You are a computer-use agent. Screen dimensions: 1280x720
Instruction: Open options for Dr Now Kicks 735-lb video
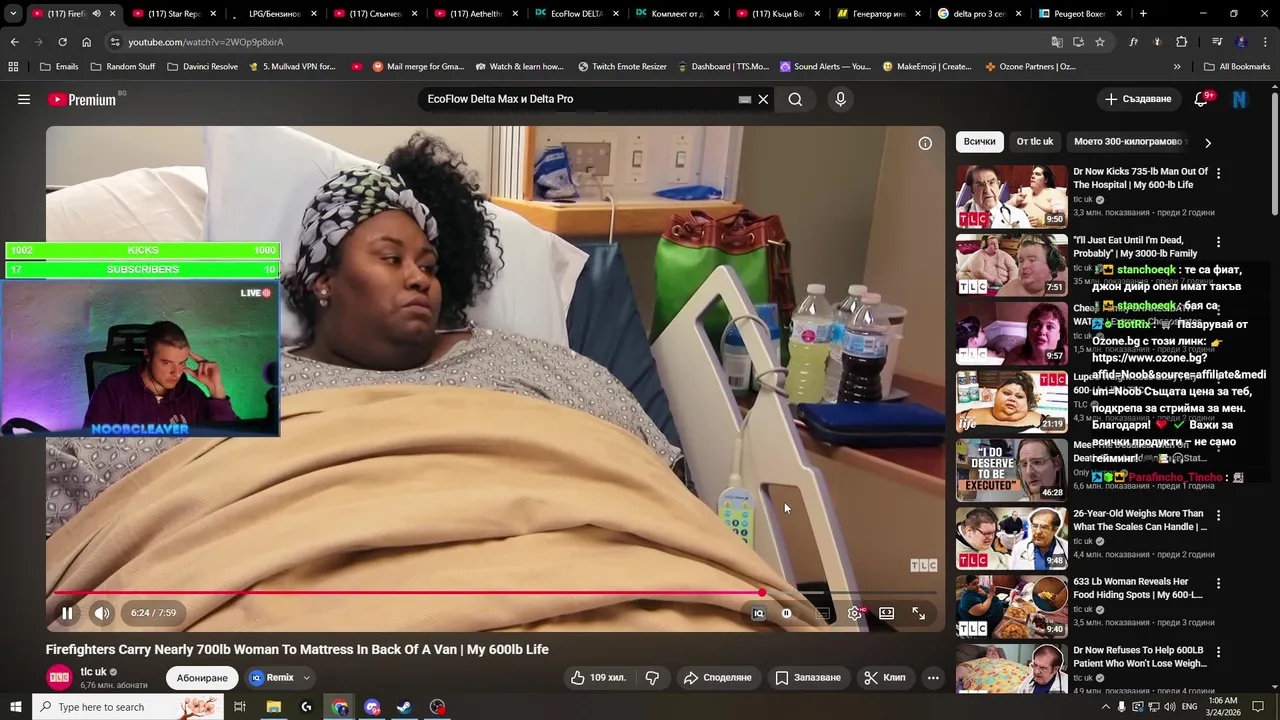(1218, 173)
